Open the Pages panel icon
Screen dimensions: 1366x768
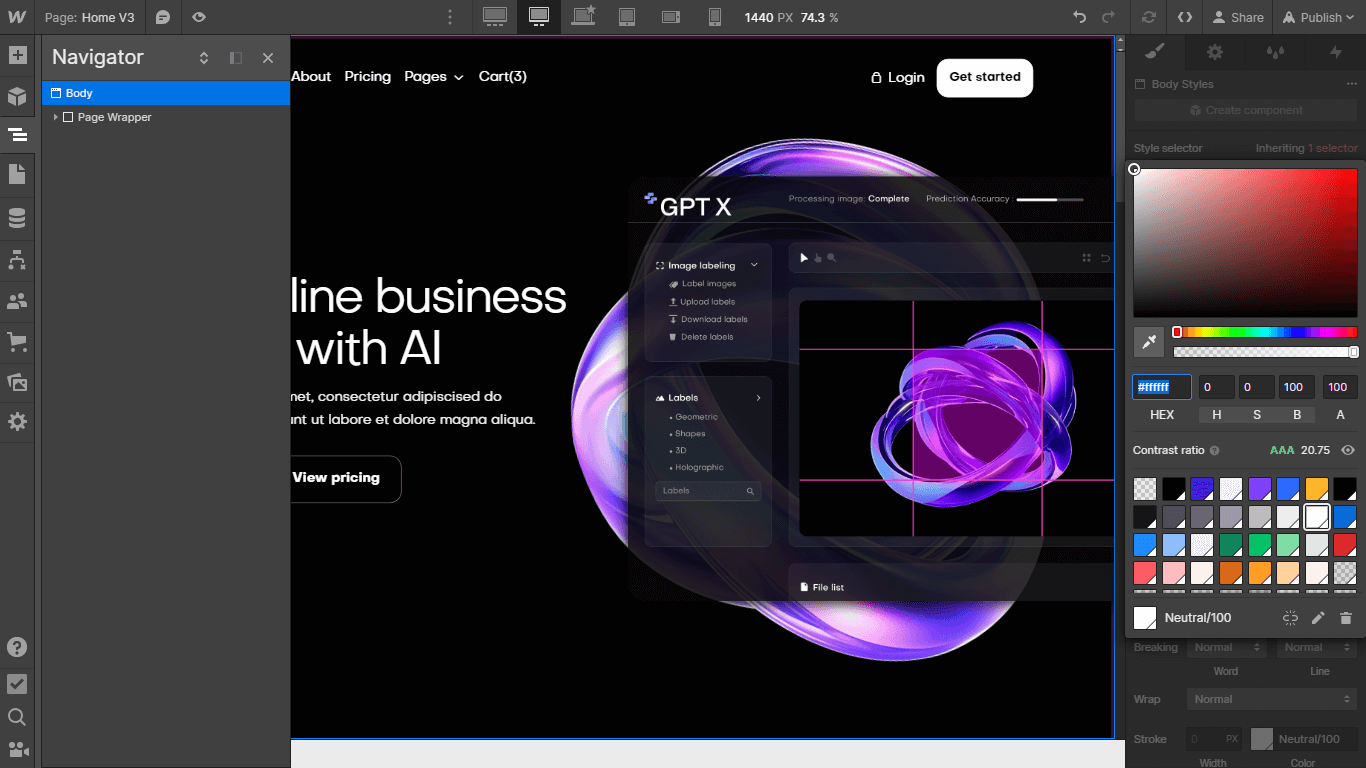click(x=17, y=175)
